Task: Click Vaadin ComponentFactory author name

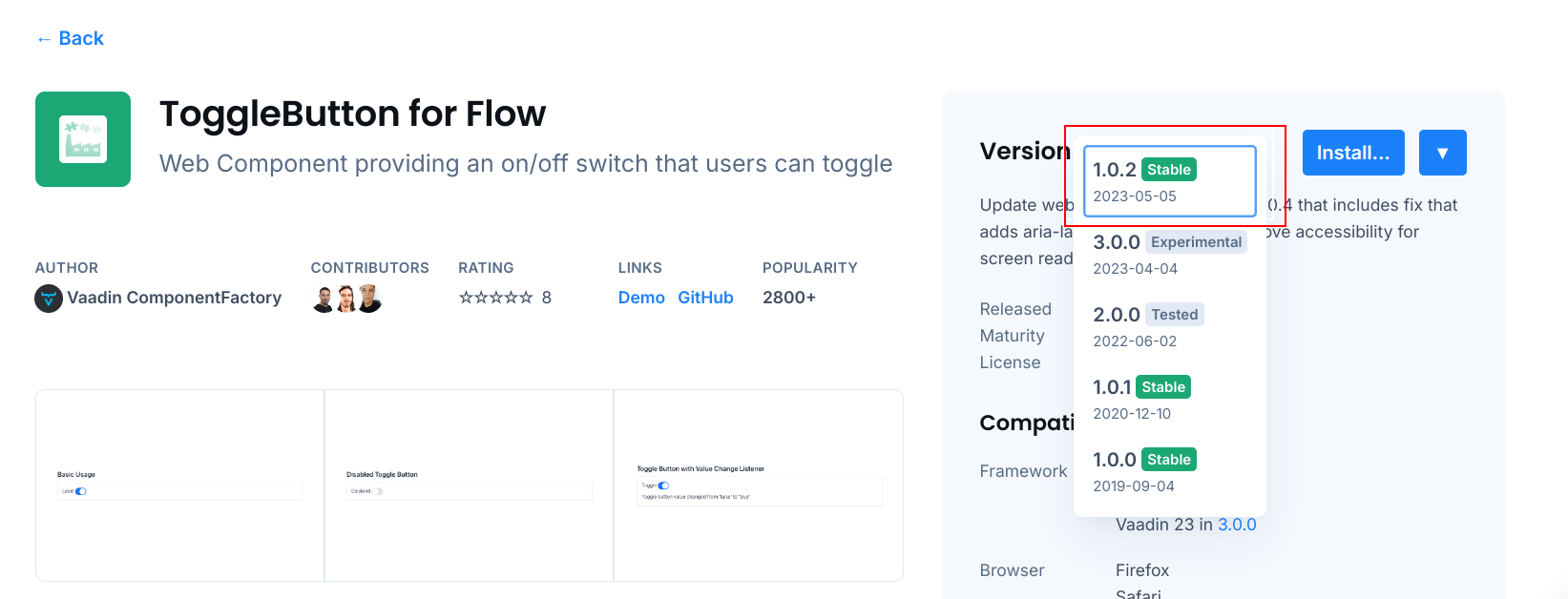Action: coord(174,298)
